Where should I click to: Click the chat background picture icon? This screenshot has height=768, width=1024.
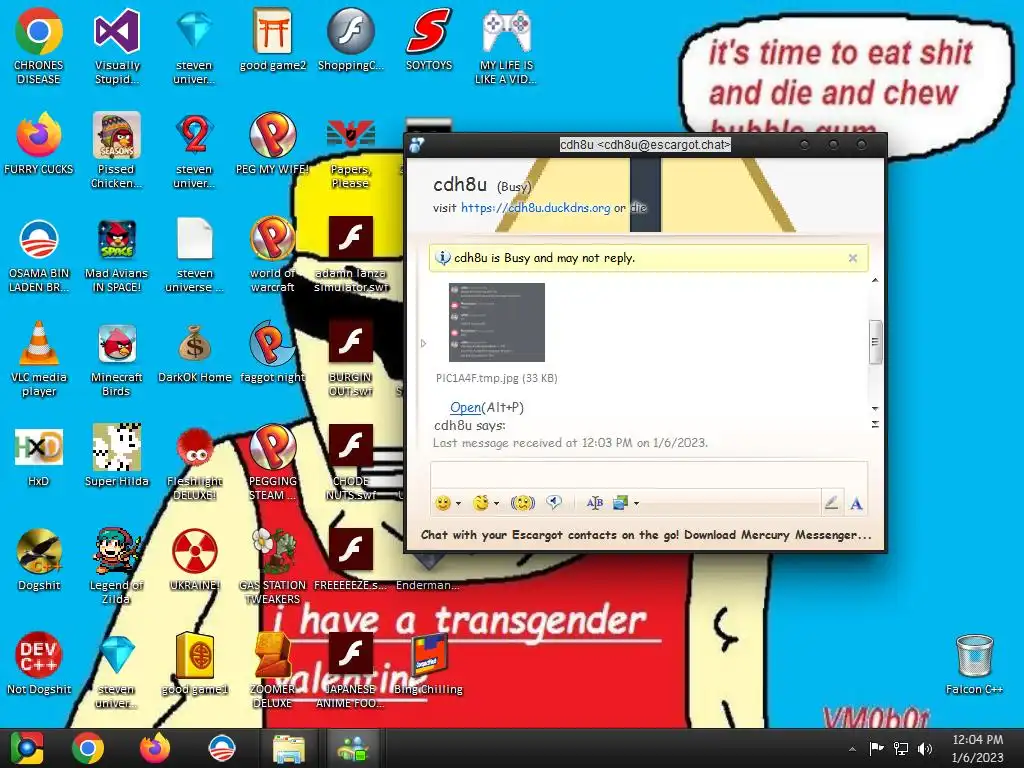620,503
